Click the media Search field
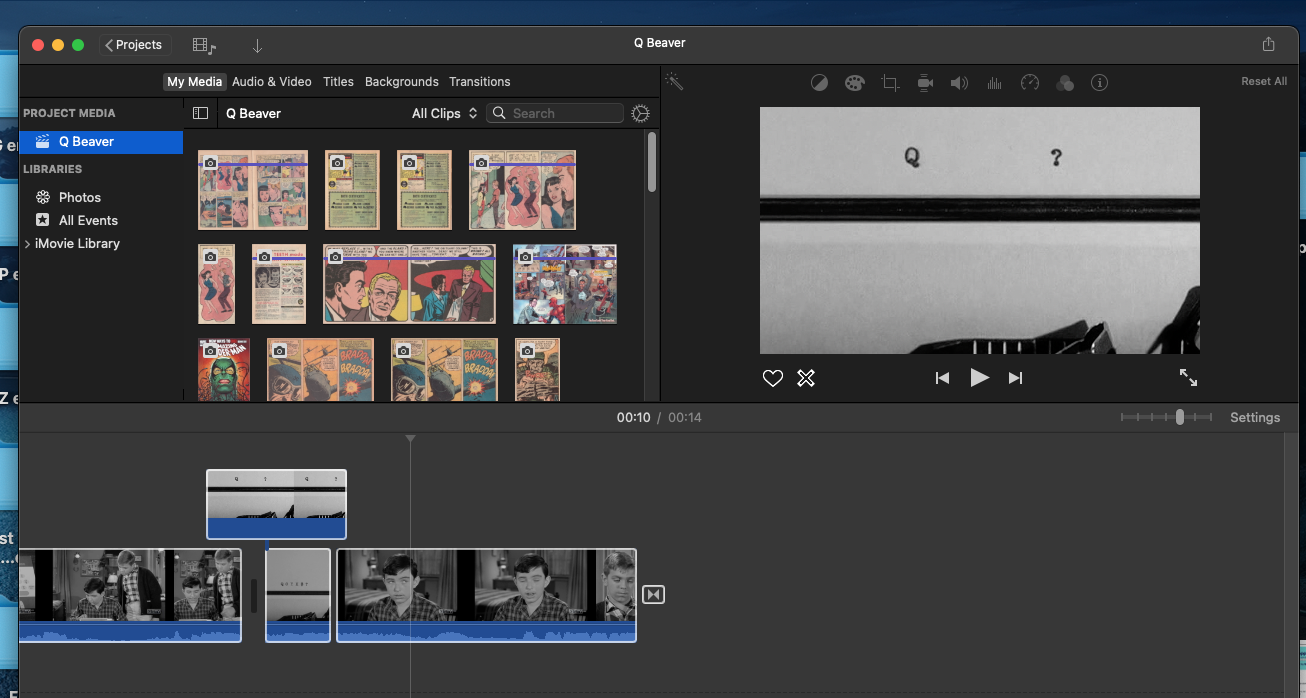Viewport: 1306px width, 698px height. [554, 114]
